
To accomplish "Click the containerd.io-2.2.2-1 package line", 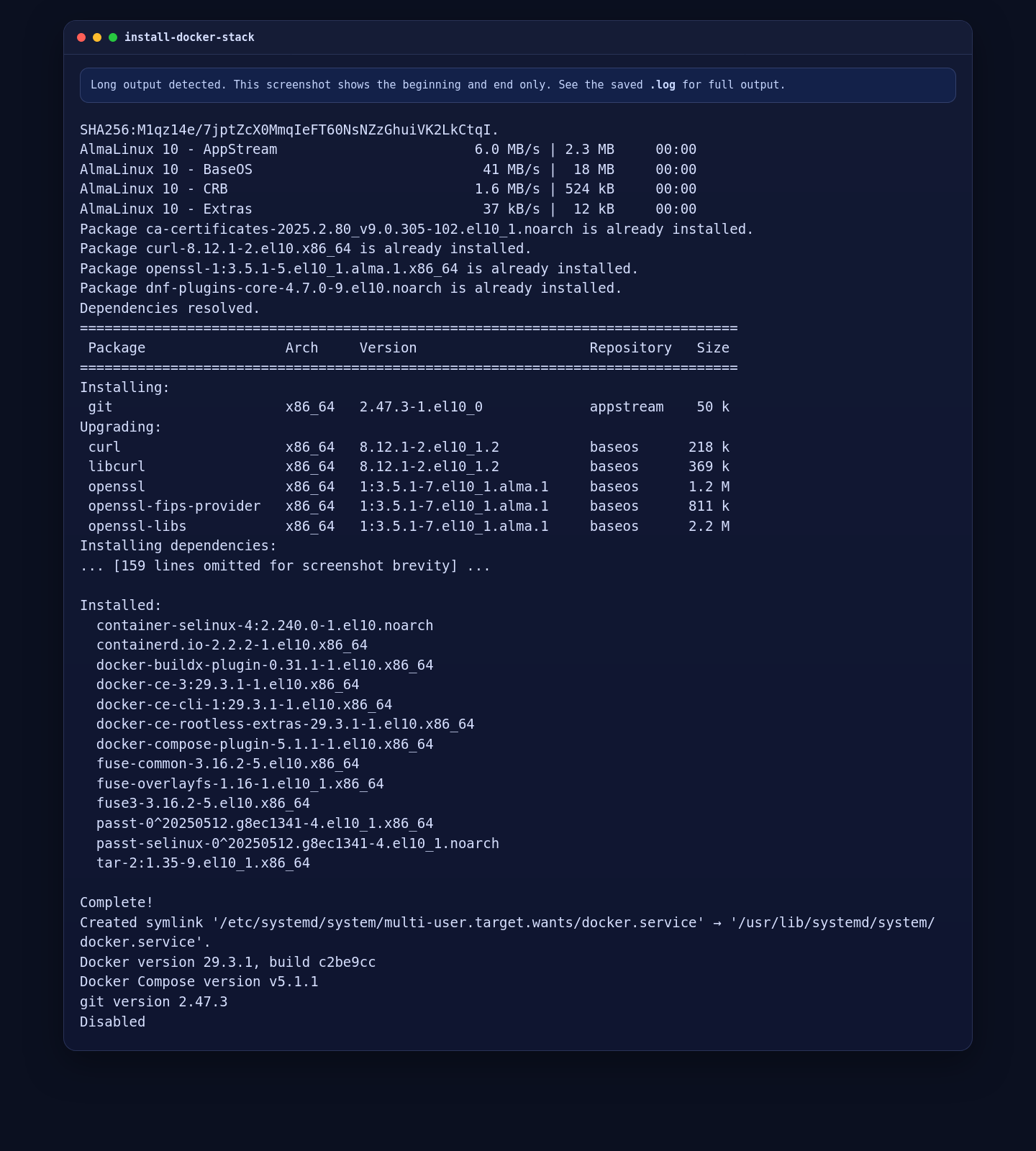I will pos(232,645).
